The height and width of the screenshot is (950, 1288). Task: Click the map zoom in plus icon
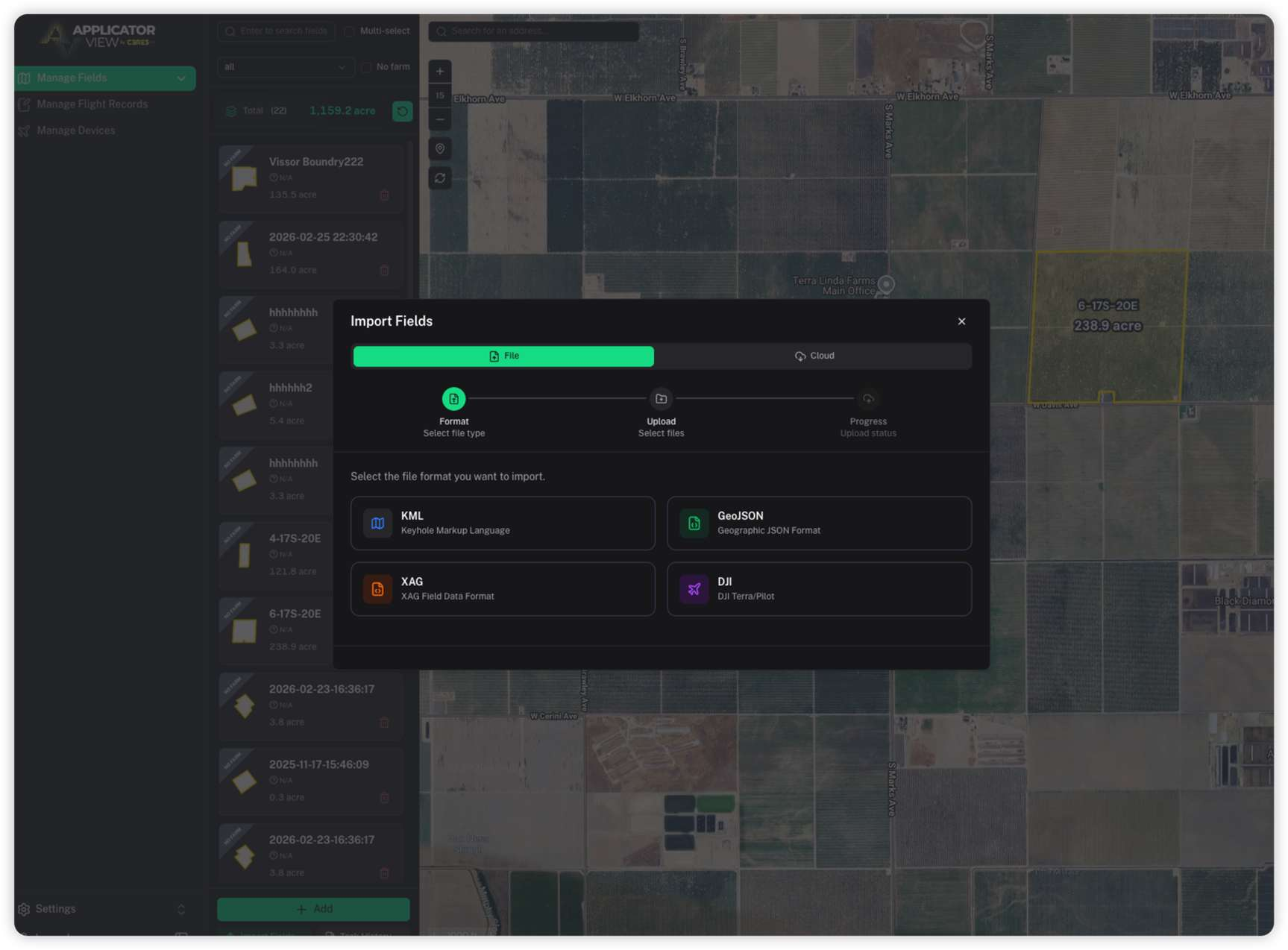pos(440,72)
